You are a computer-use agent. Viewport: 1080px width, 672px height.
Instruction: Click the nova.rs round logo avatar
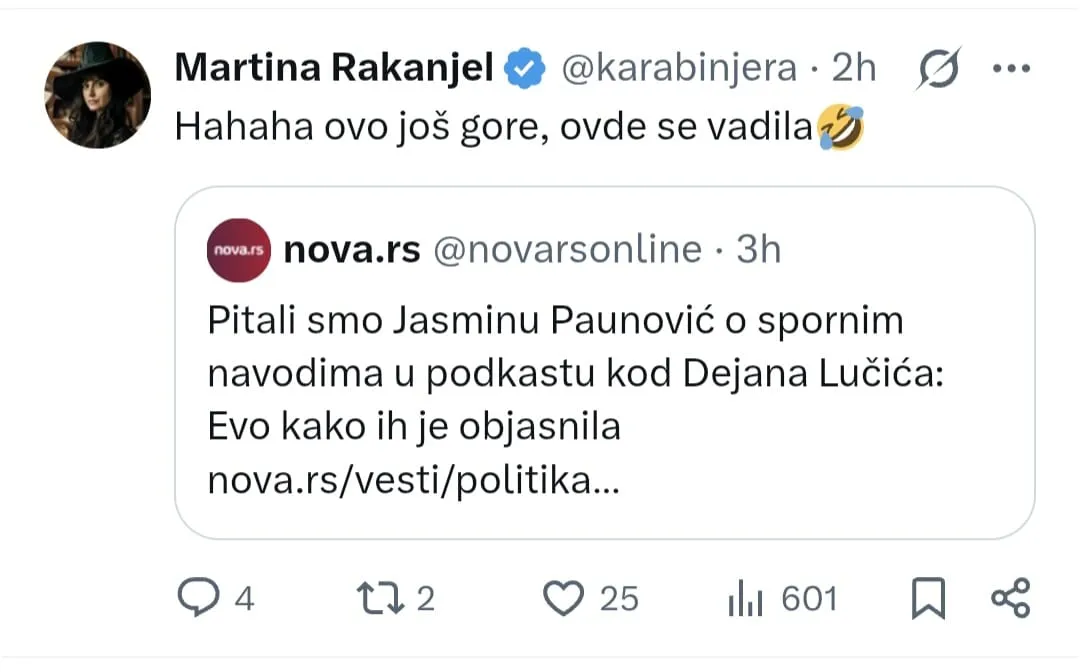pos(238,250)
